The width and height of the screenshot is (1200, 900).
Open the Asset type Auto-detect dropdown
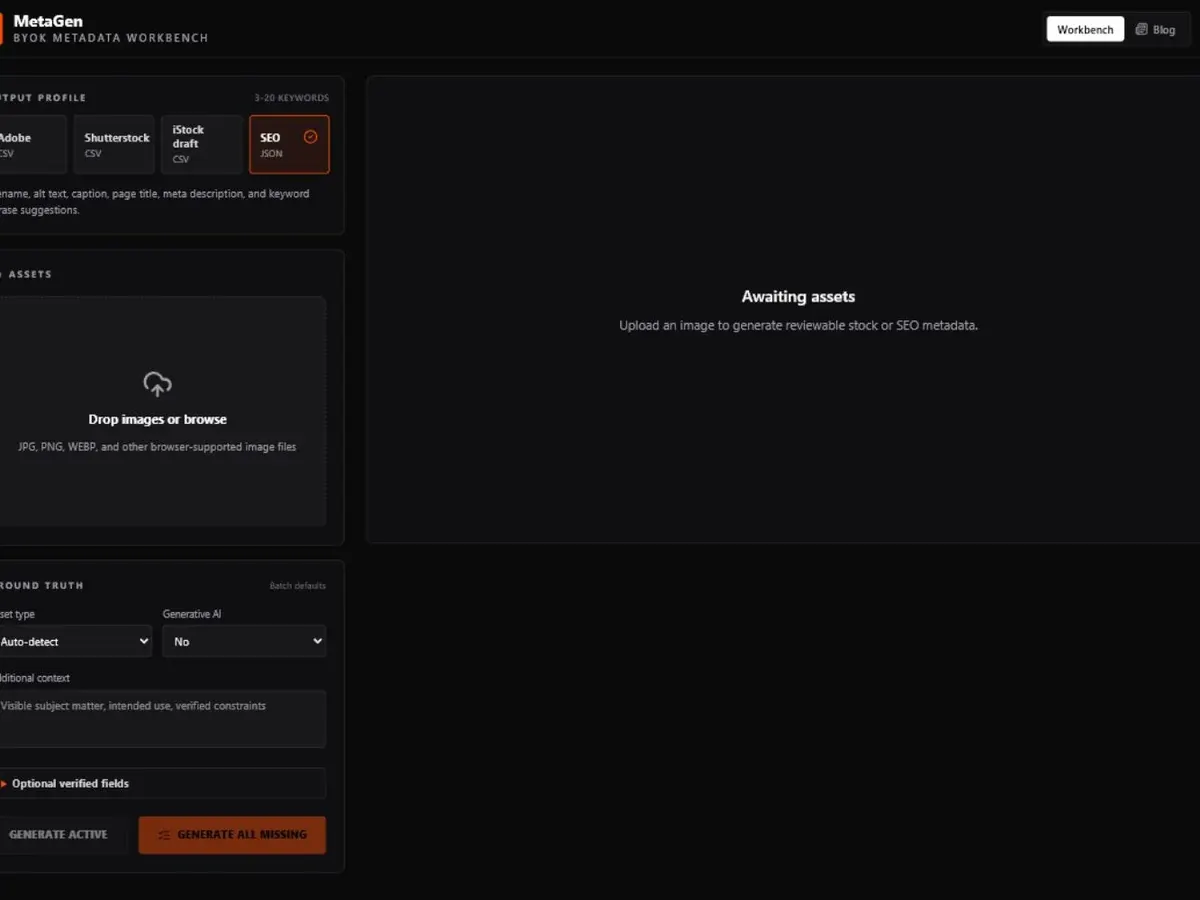75,641
